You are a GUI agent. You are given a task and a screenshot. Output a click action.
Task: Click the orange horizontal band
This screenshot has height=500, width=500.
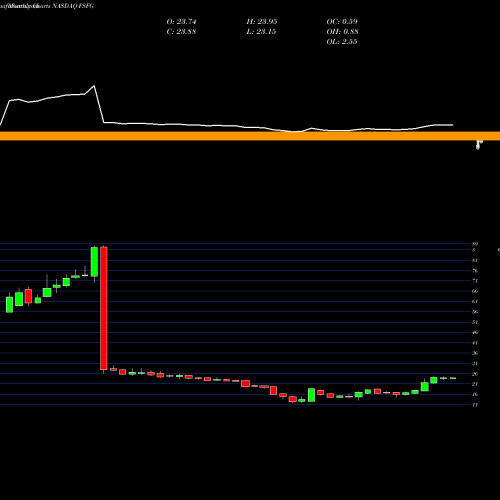click(x=250, y=136)
